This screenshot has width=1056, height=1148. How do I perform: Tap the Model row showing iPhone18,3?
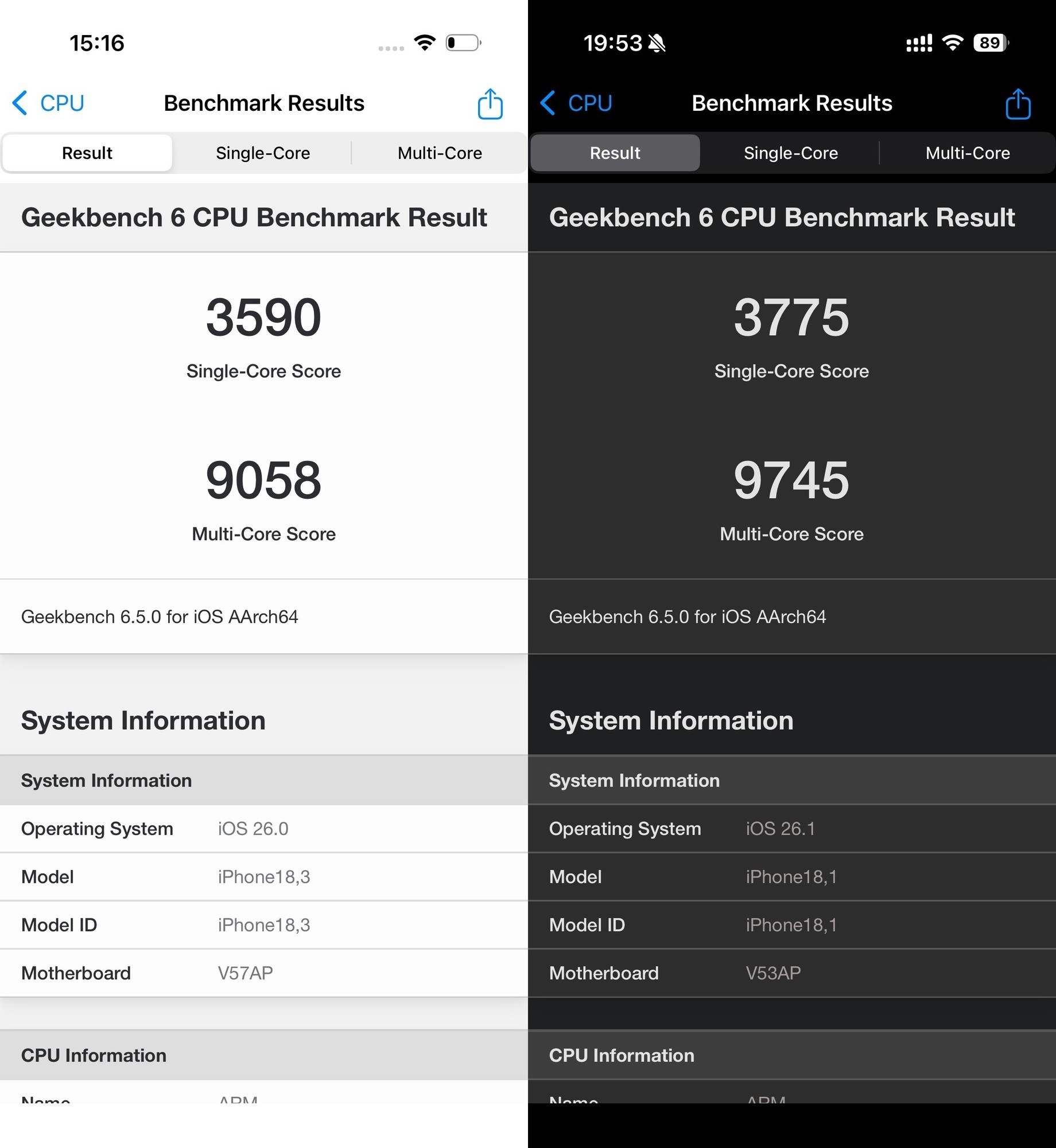pyautogui.click(x=264, y=876)
